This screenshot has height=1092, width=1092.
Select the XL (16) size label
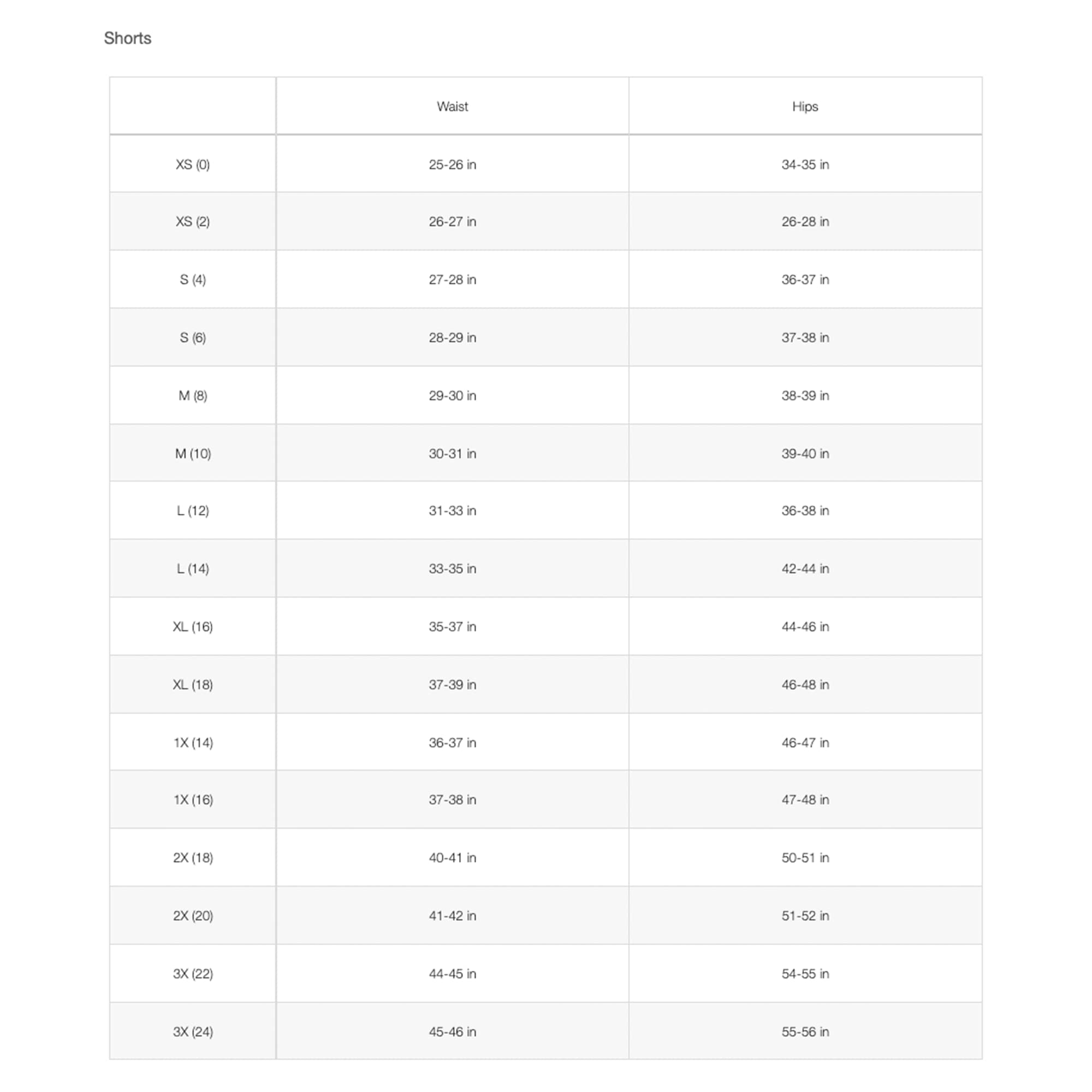point(193,627)
